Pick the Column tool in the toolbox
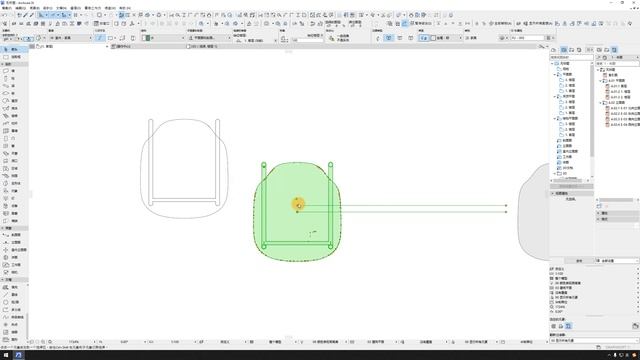The height and width of the screenshot is (360, 640). pos(14,78)
